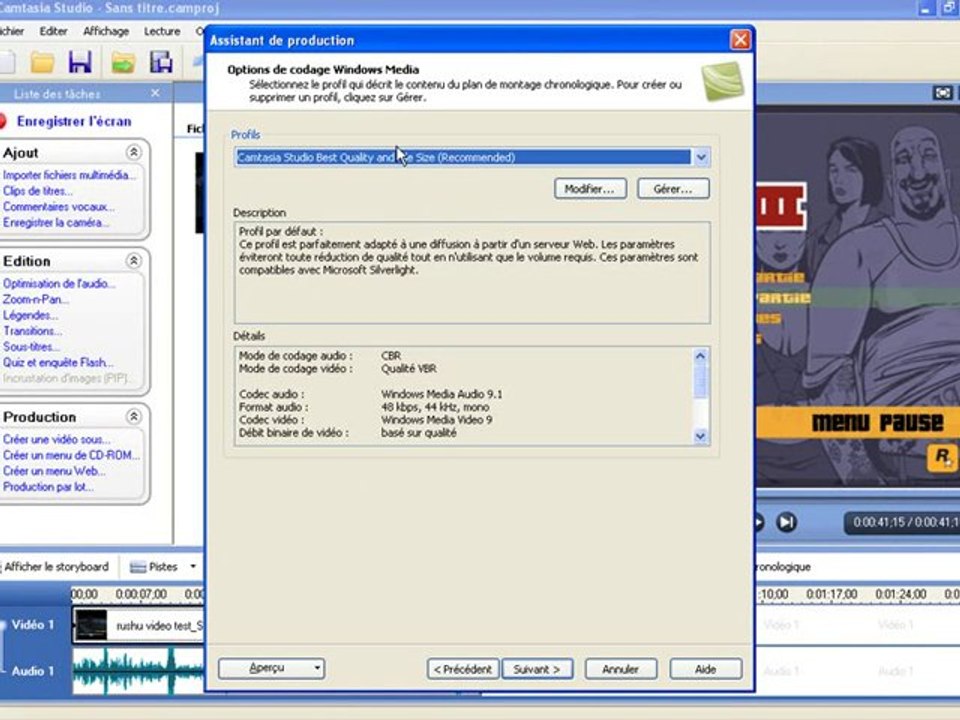This screenshot has height=720, width=960.
Task: Click the import media green-arrow folder icon
Action: [x=123, y=63]
